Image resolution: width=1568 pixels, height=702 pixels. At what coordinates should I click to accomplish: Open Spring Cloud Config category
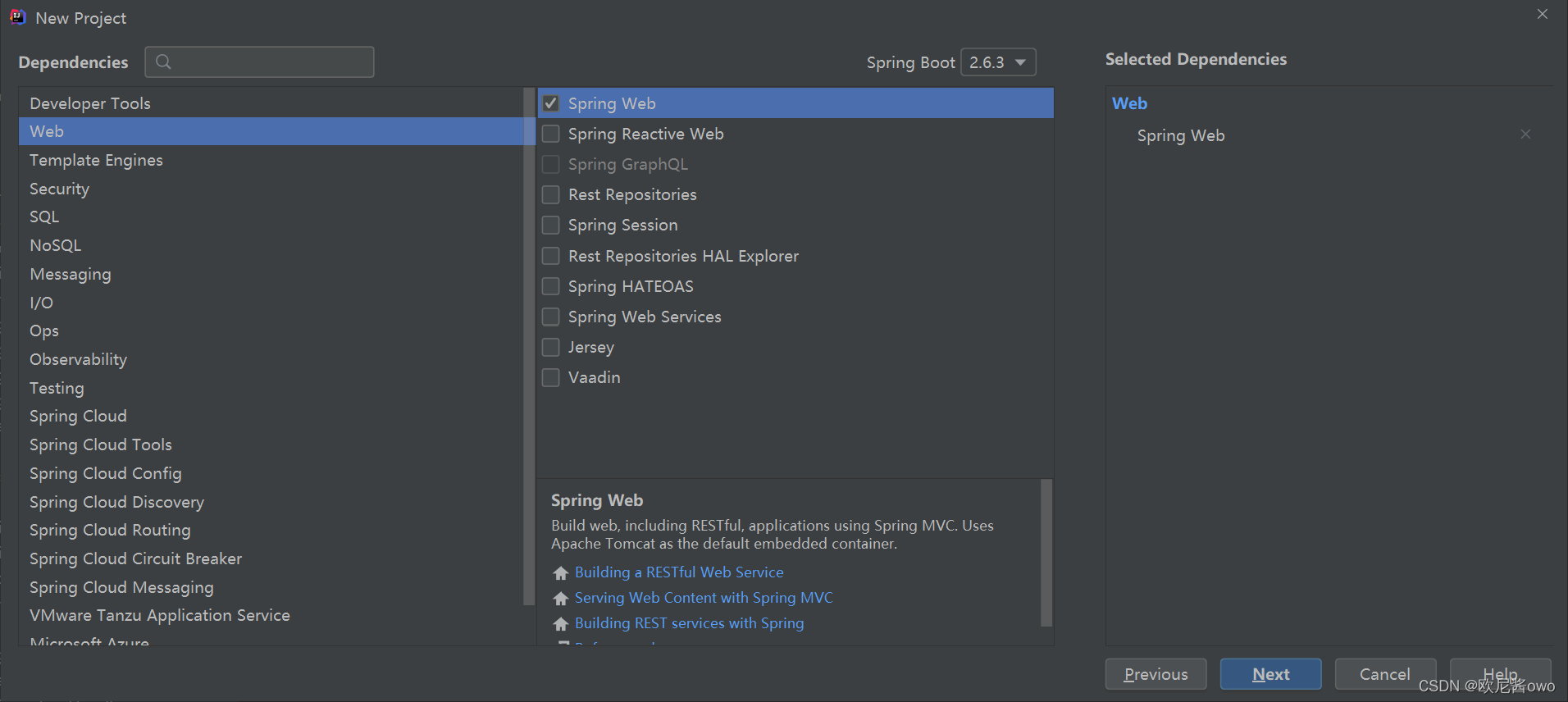(271, 473)
